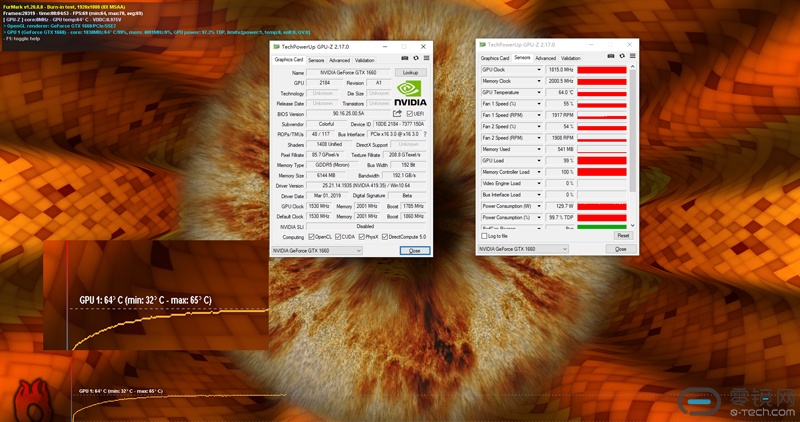
Task: Open the Memory Clock sensor dropdown
Action: pos(538,81)
